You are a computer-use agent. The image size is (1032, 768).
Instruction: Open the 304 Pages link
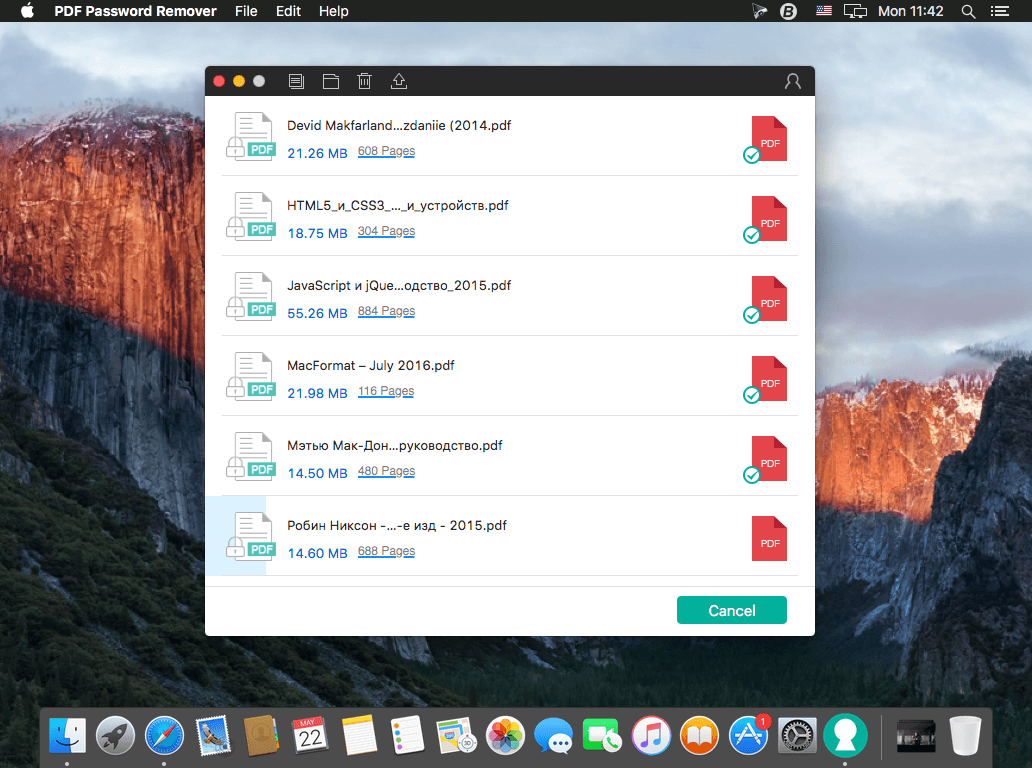[x=386, y=231]
